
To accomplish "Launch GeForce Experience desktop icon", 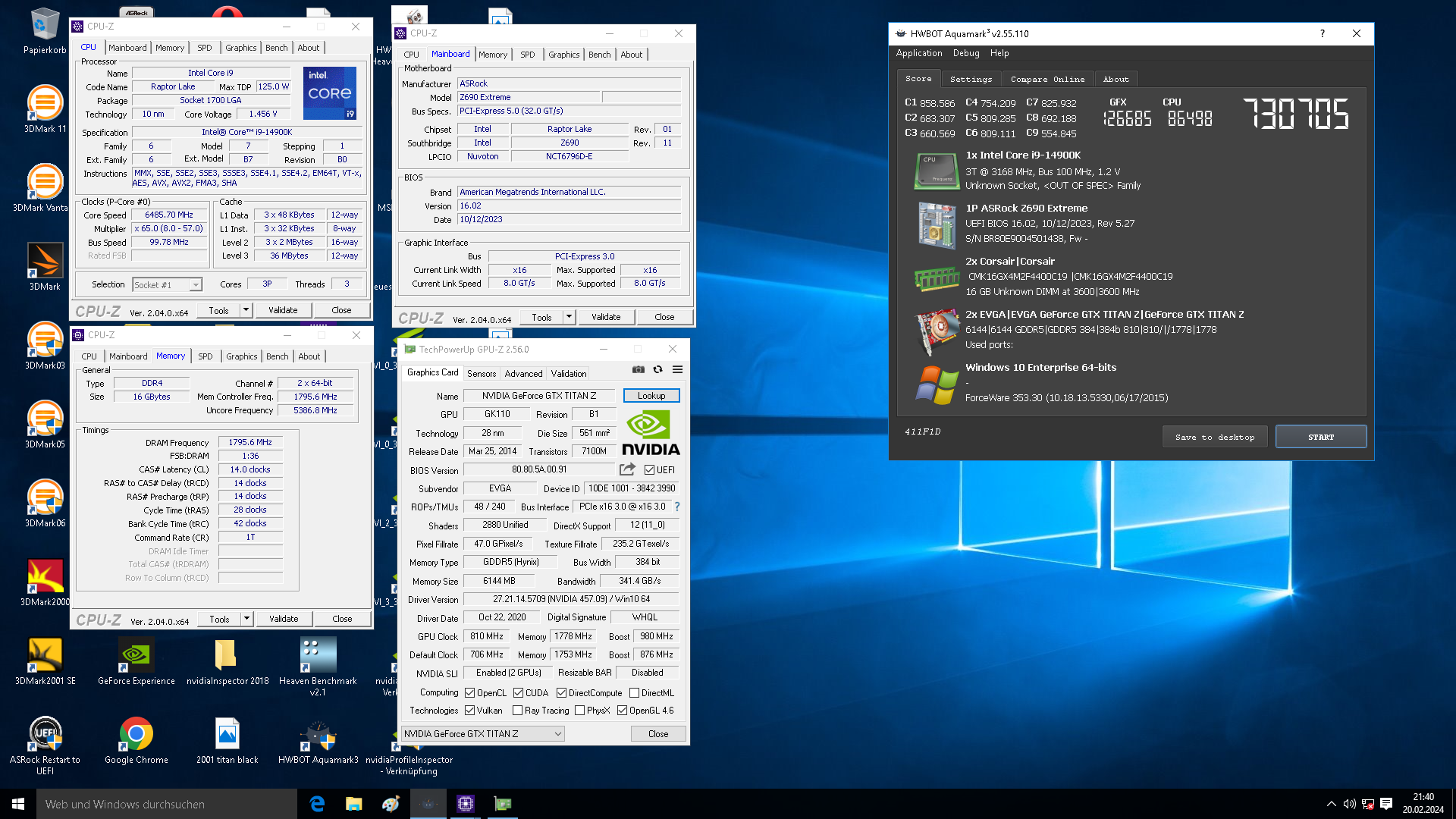I will coord(136,661).
